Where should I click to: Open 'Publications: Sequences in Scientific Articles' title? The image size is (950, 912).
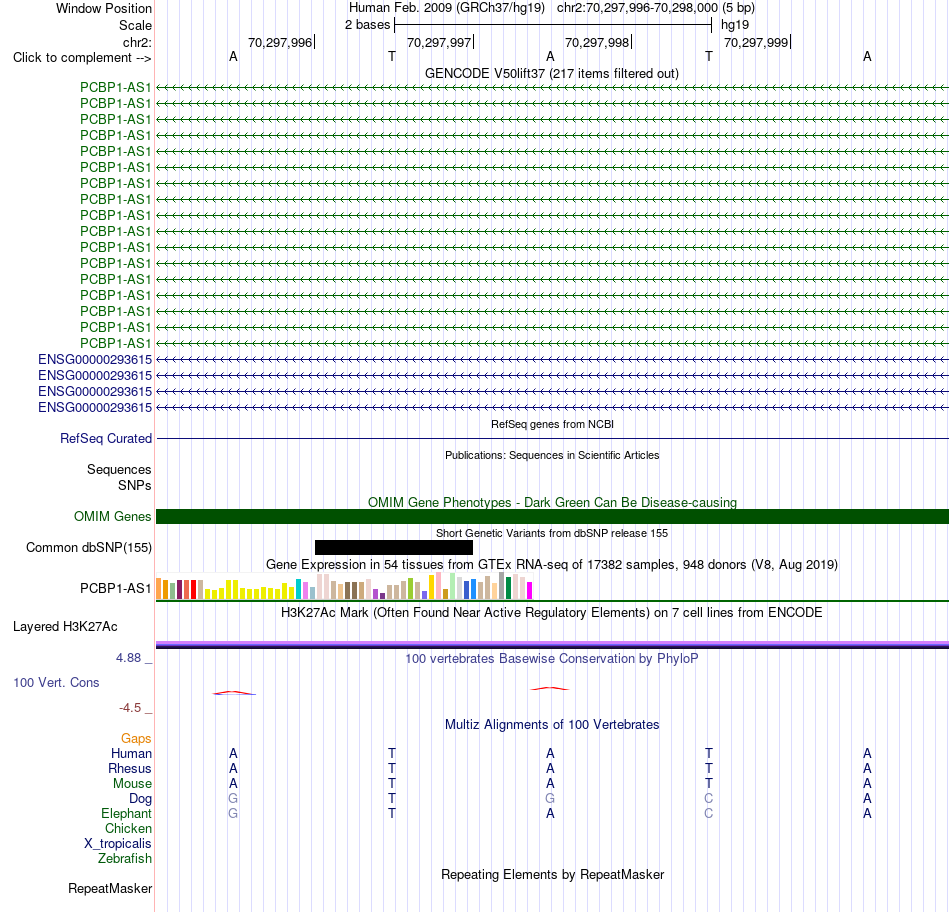point(552,455)
